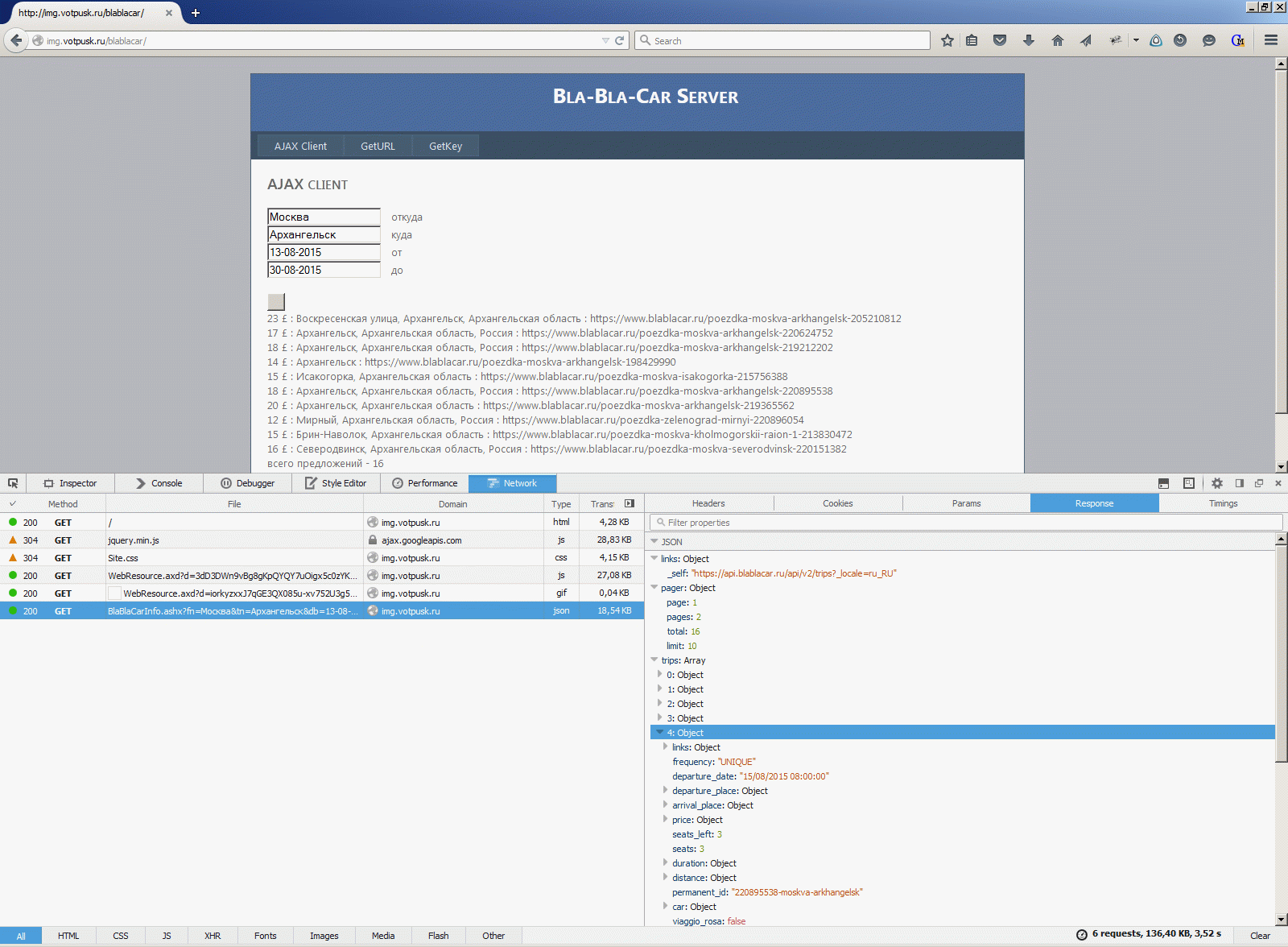
Task: Bookmark this page with the star icon
Action: coord(947,40)
